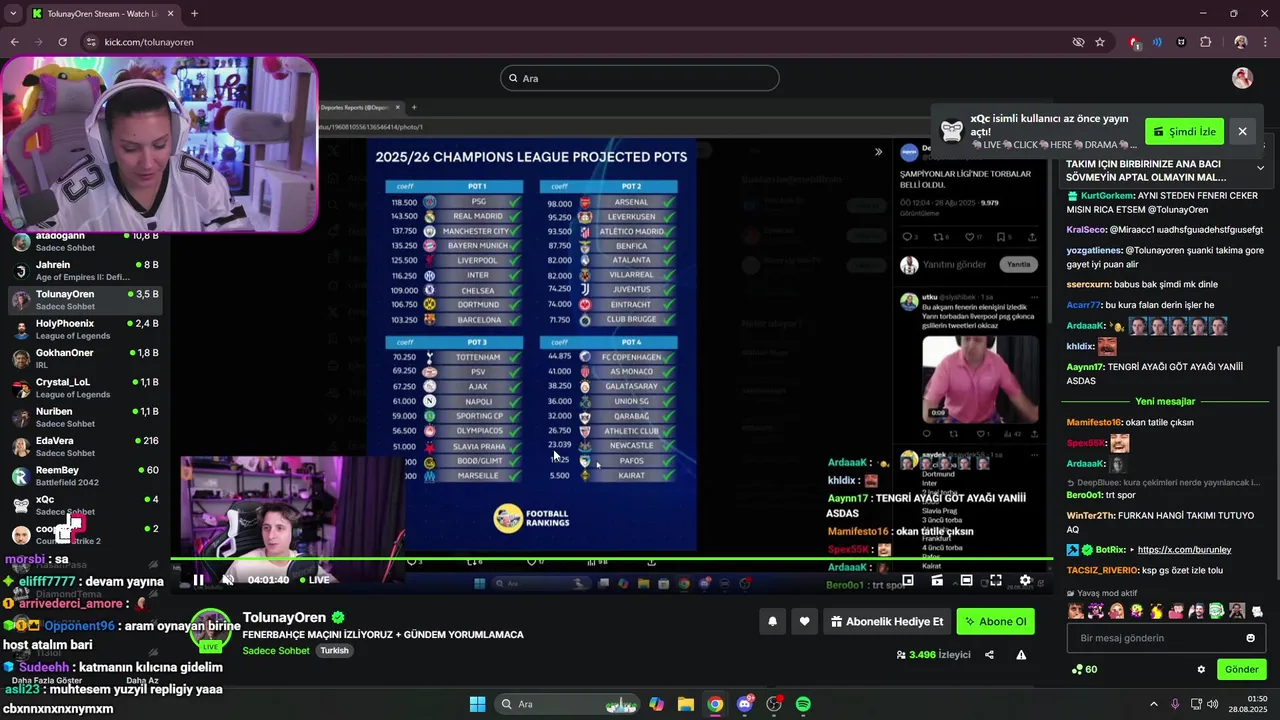Viewport: 1280px width, 720px height.
Task: Report stream with warning triangle icon
Action: [1021, 655]
